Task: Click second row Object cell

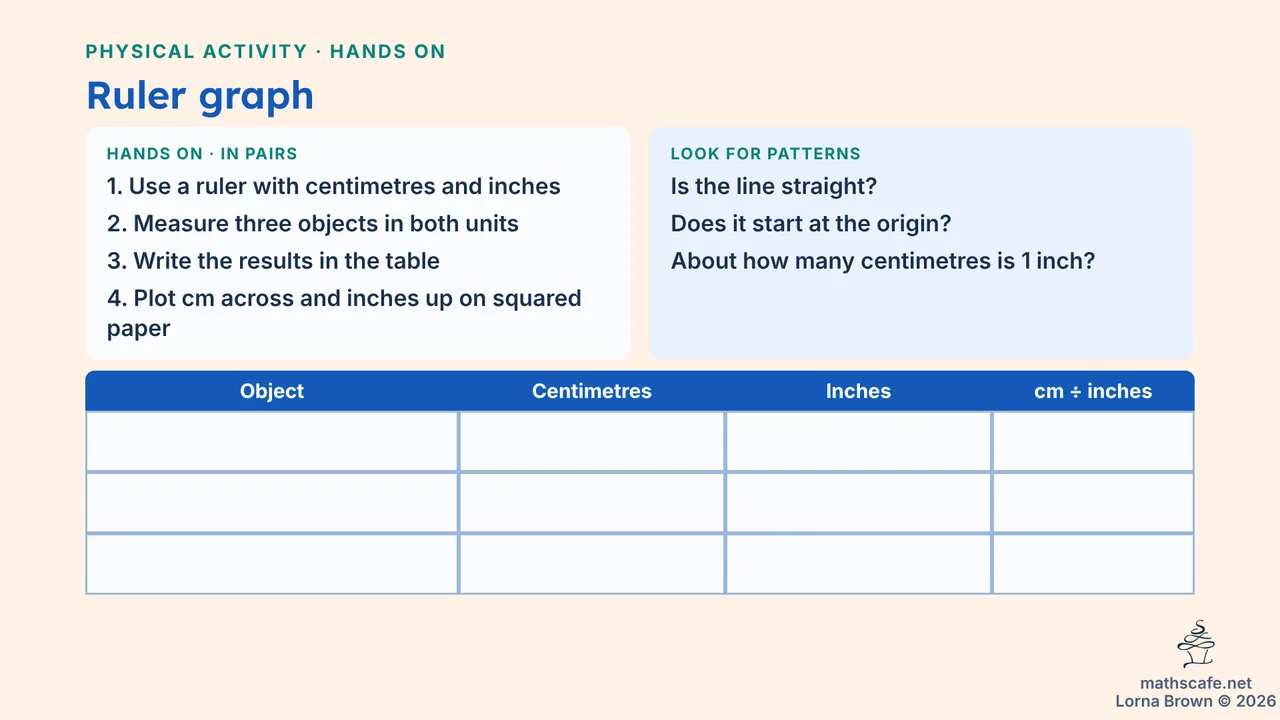Action: 272,502
